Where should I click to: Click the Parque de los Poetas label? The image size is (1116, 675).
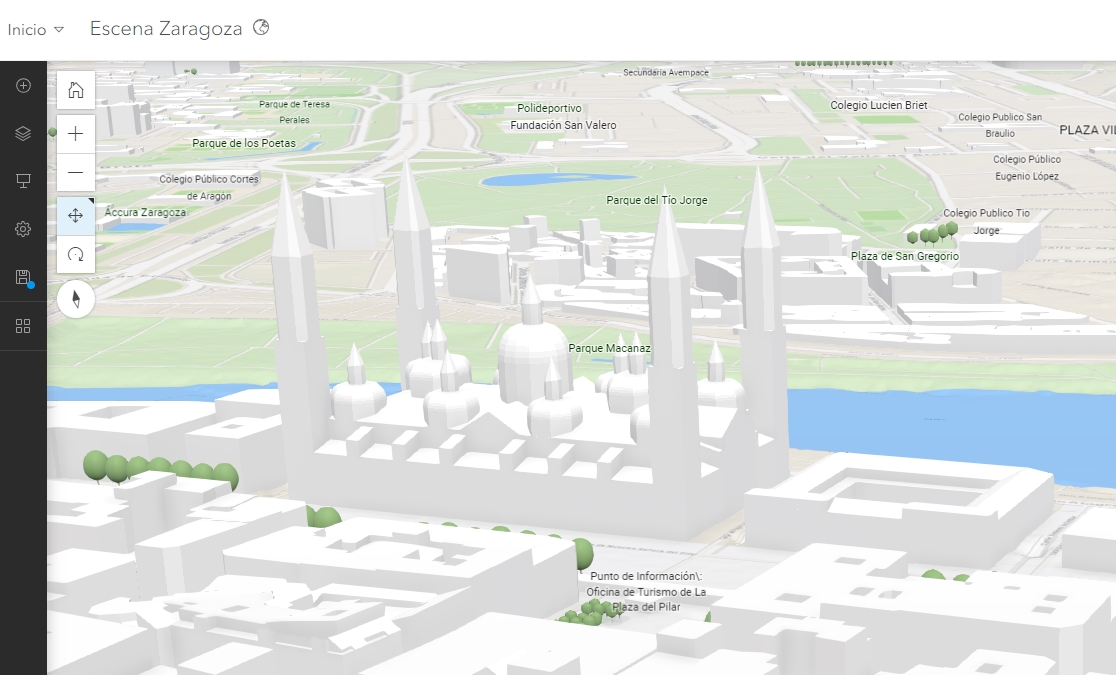pos(243,143)
